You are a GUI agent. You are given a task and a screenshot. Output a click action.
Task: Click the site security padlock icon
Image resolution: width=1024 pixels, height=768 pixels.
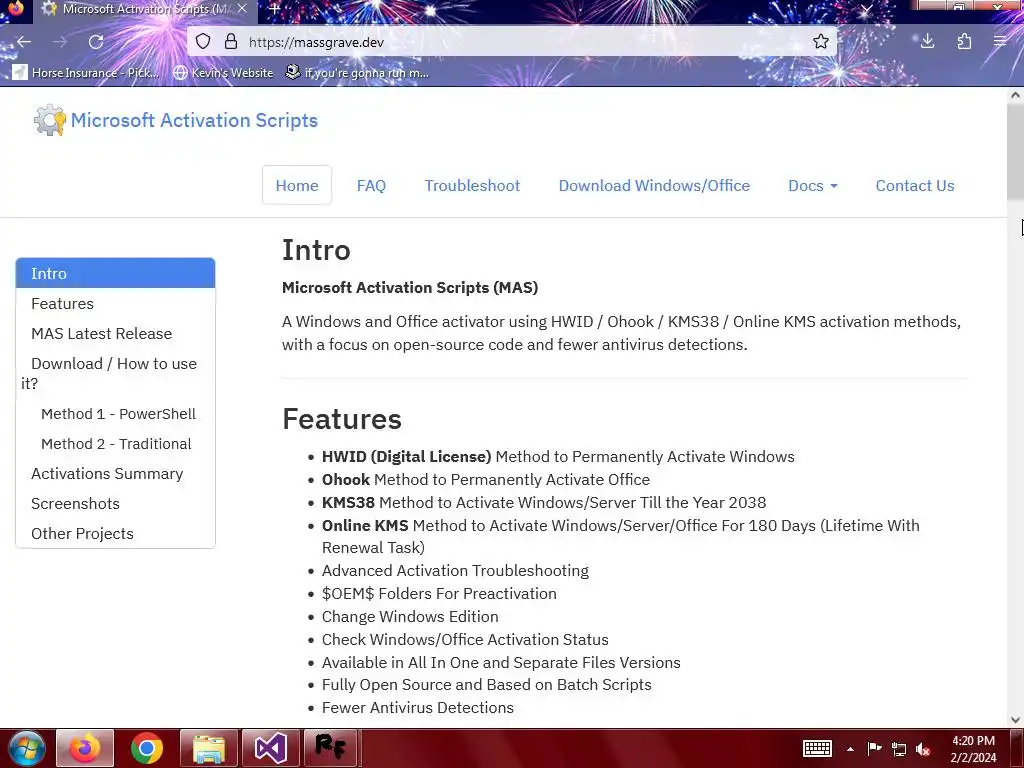tap(231, 42)
